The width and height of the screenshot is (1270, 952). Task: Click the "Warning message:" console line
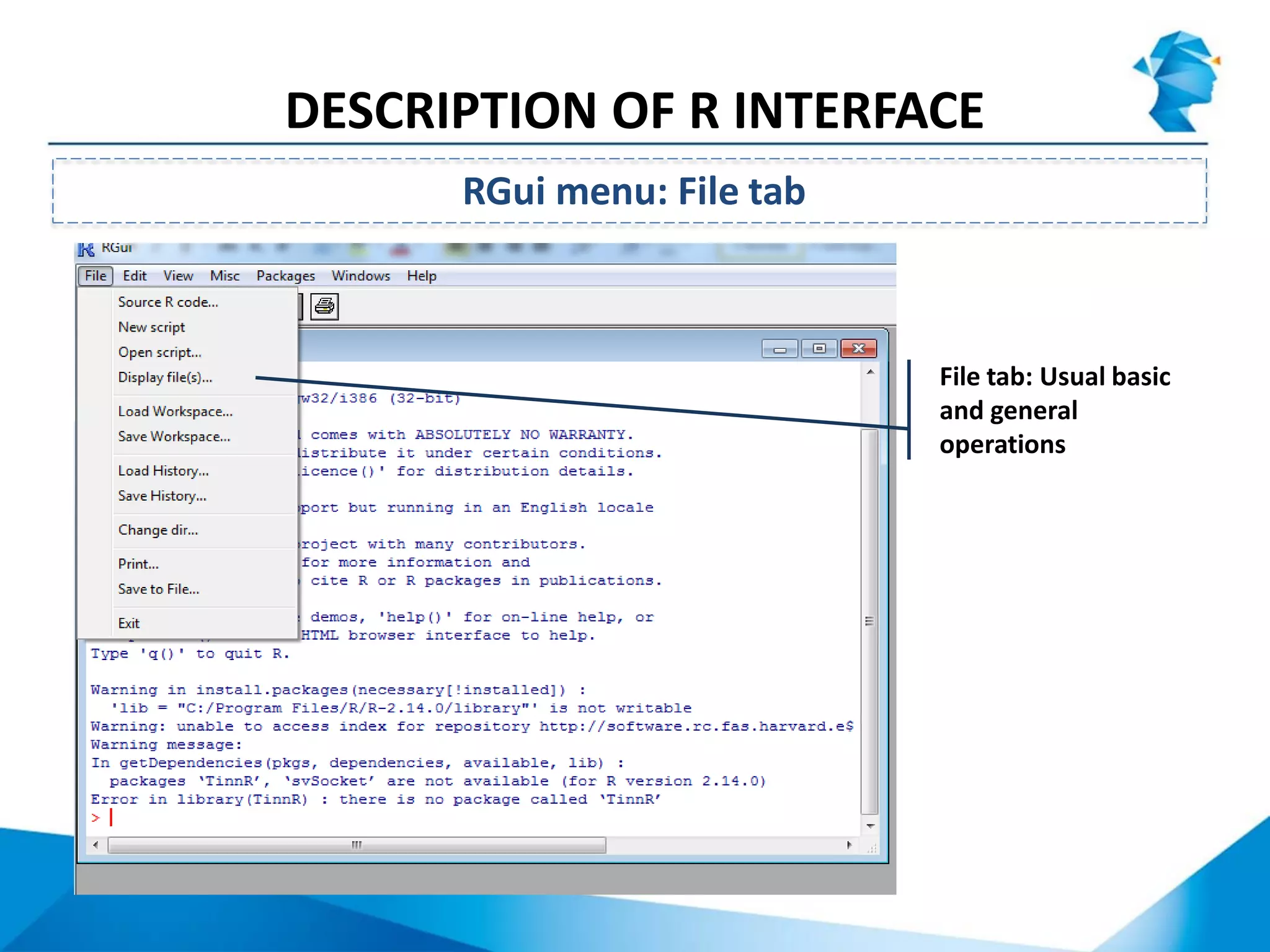tap(166, 745)
